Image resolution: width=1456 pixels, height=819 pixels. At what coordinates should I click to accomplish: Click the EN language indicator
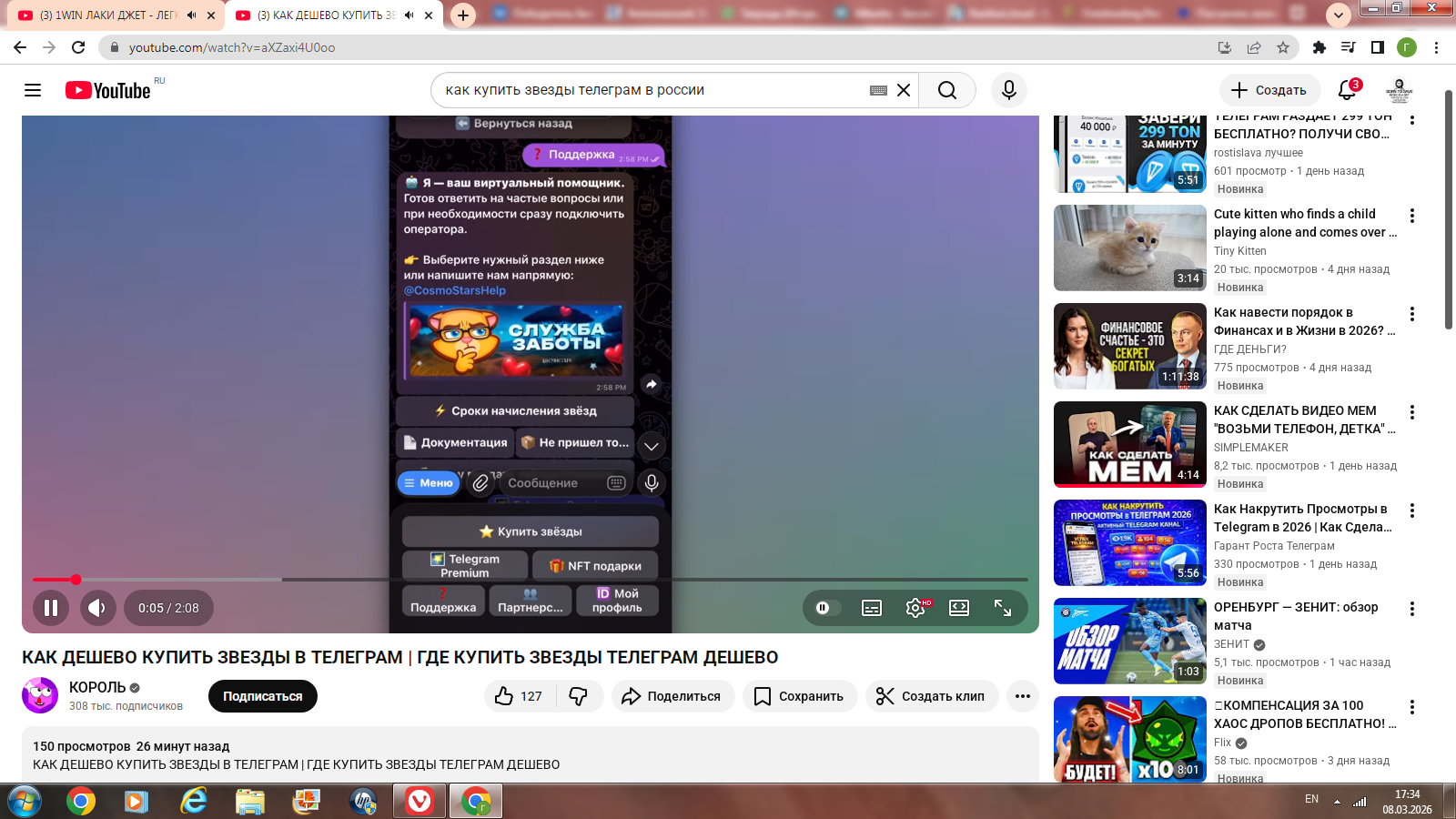(x=1311, y=799)
